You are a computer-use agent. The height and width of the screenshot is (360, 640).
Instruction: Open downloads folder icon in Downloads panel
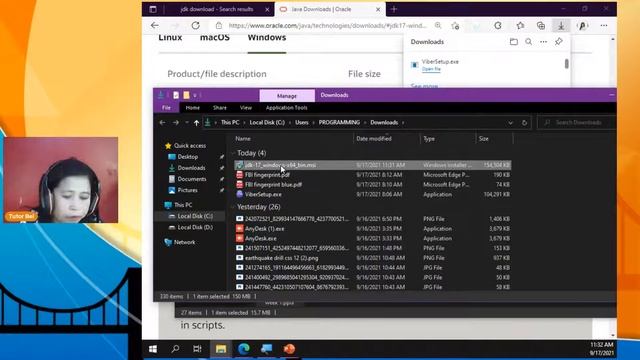pos(513,42)
